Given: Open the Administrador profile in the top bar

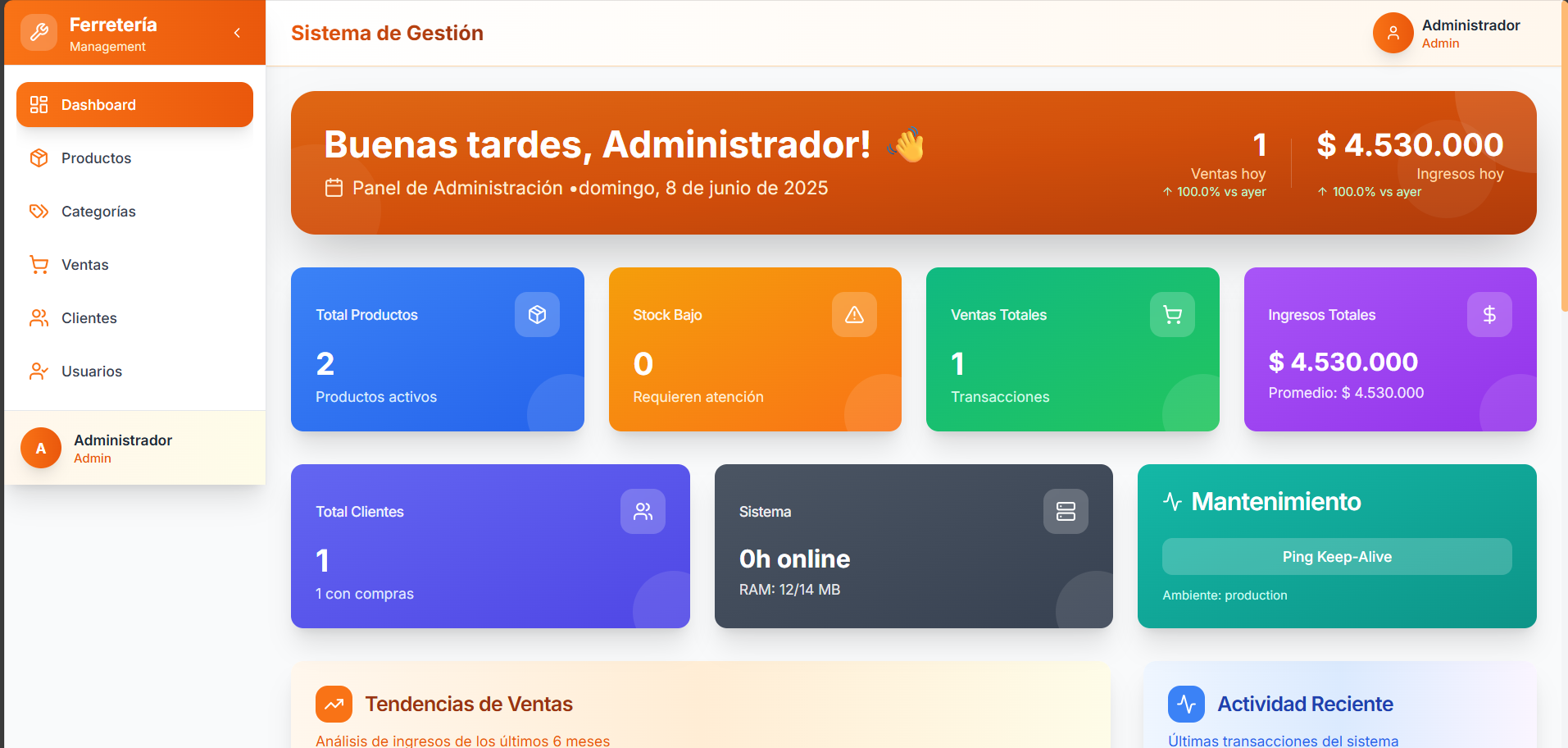Looking at the screenshot, I should pos(1447,33).
